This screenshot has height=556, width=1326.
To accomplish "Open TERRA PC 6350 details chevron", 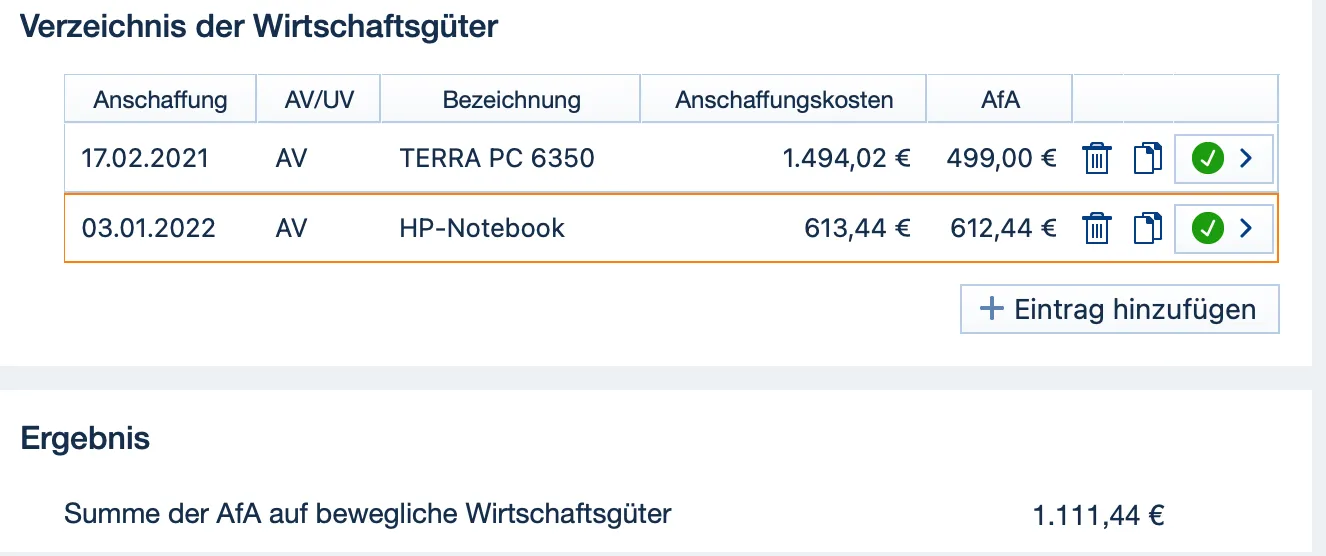I will (1246, 159).
